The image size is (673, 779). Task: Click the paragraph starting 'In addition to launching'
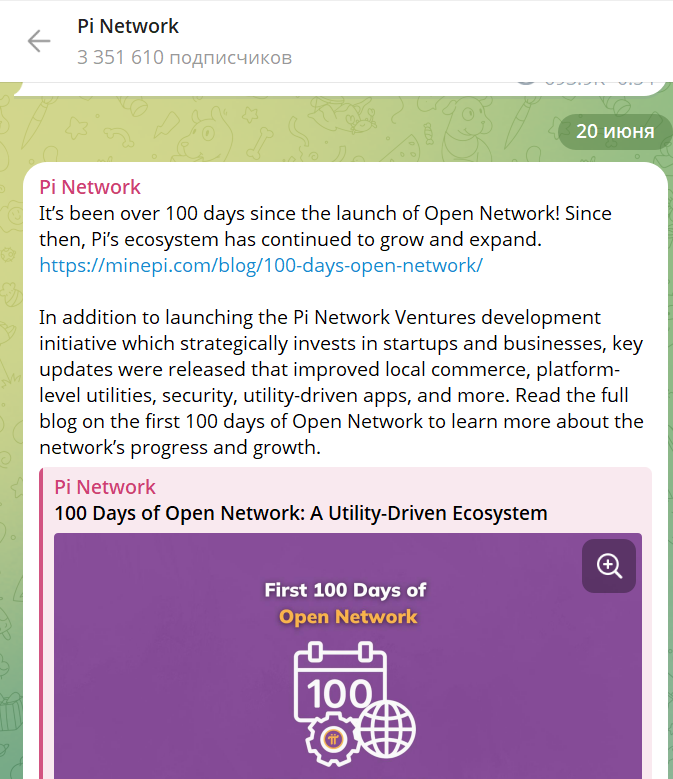(x=341, y=382)
